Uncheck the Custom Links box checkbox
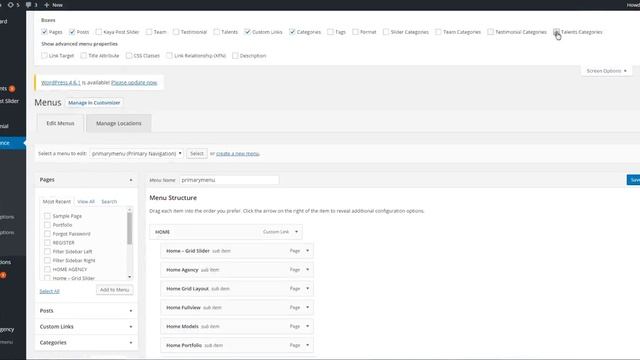Screen dimensions: 640x360 (247, 32)
